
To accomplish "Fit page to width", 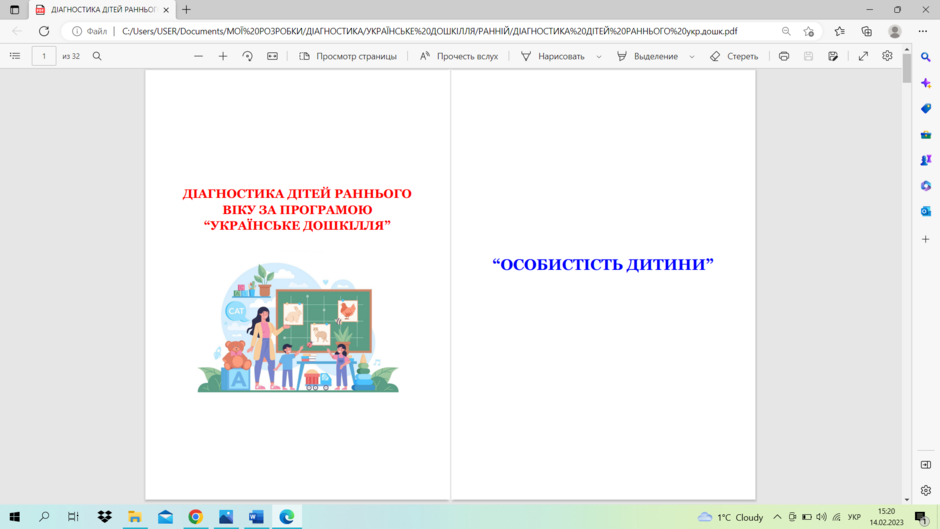I will (272, 56).
